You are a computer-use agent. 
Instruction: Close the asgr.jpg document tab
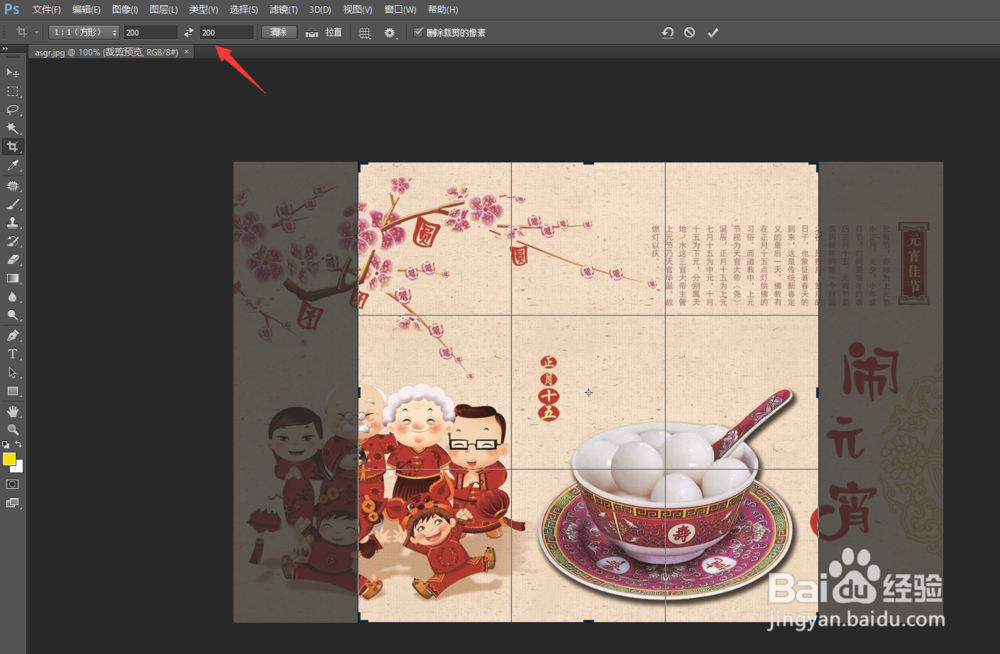(187, 52)
